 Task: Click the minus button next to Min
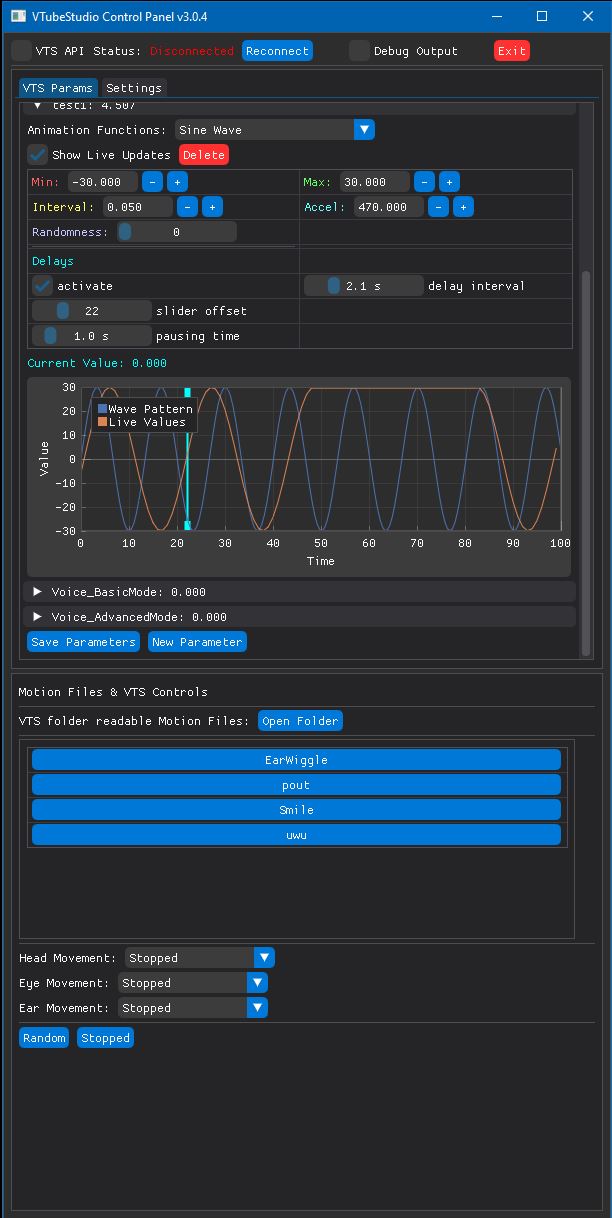(x=152, y=182)
